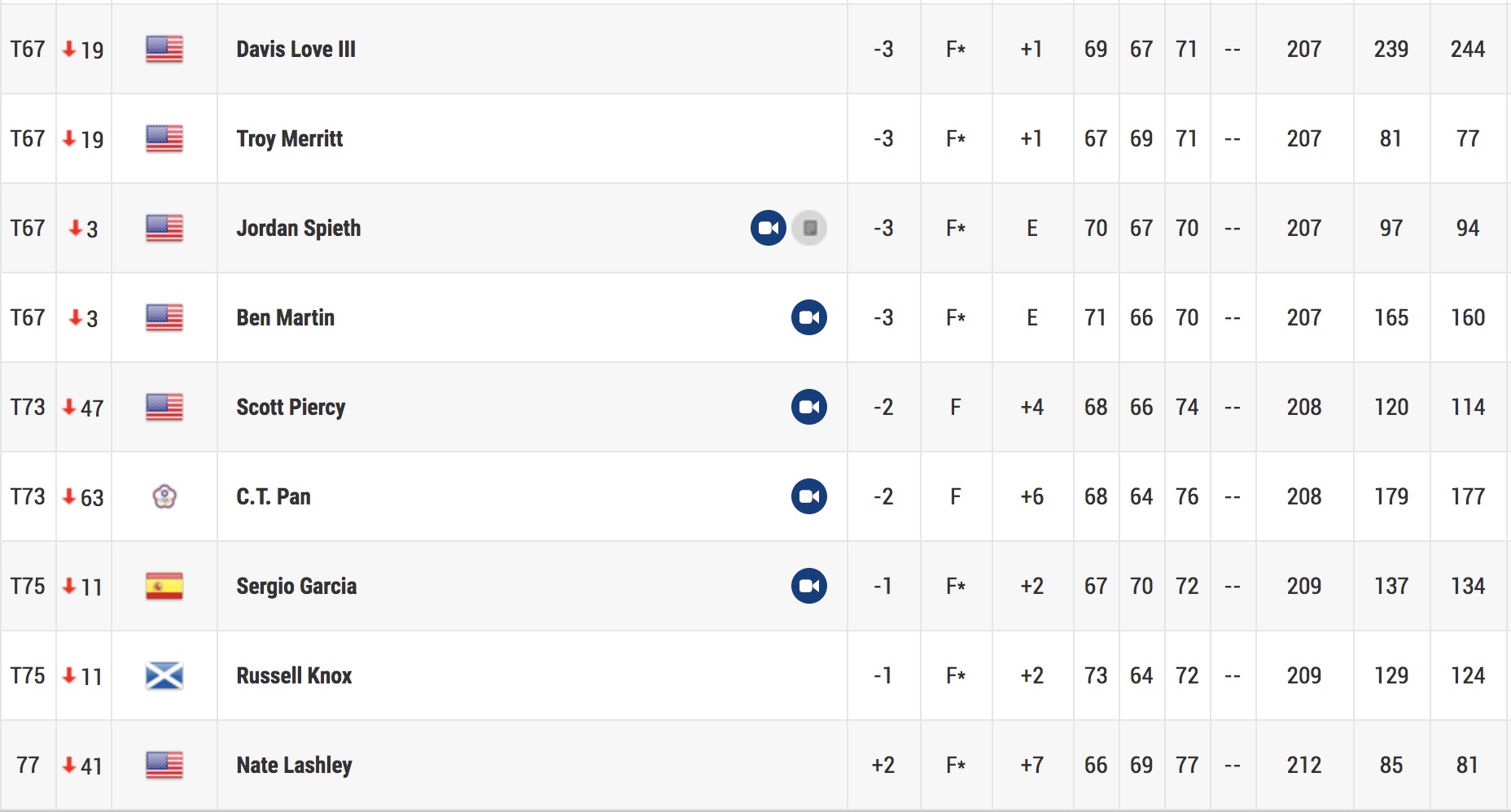Play Scott Piercy's video highlights
Viewport: 1511px width, 812px height.
(x=809, y=407)
